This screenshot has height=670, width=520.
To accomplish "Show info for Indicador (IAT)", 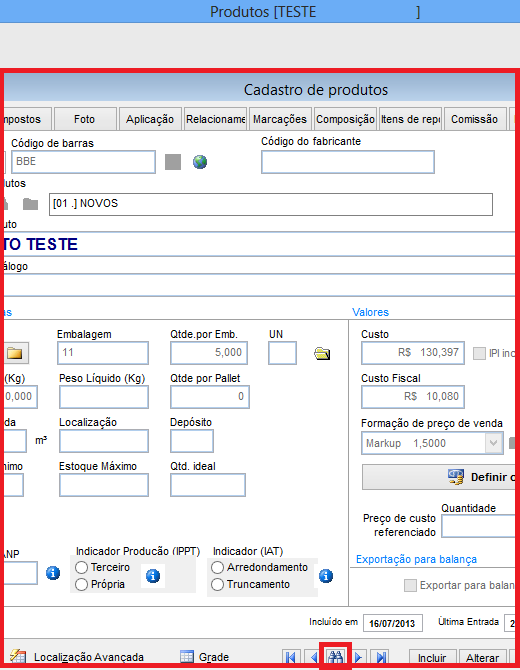I will (326, 576).
